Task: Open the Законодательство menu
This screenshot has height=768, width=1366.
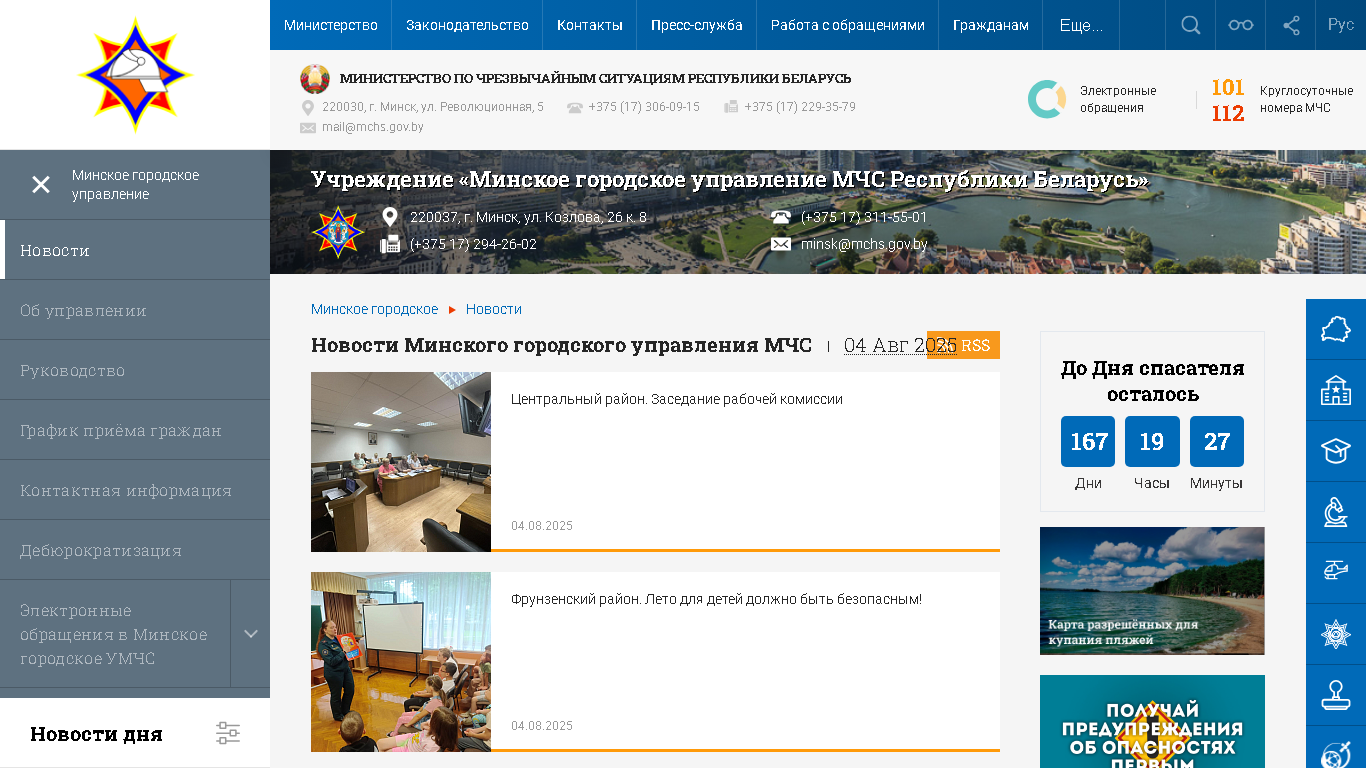Action: click(x=467, y=25)
